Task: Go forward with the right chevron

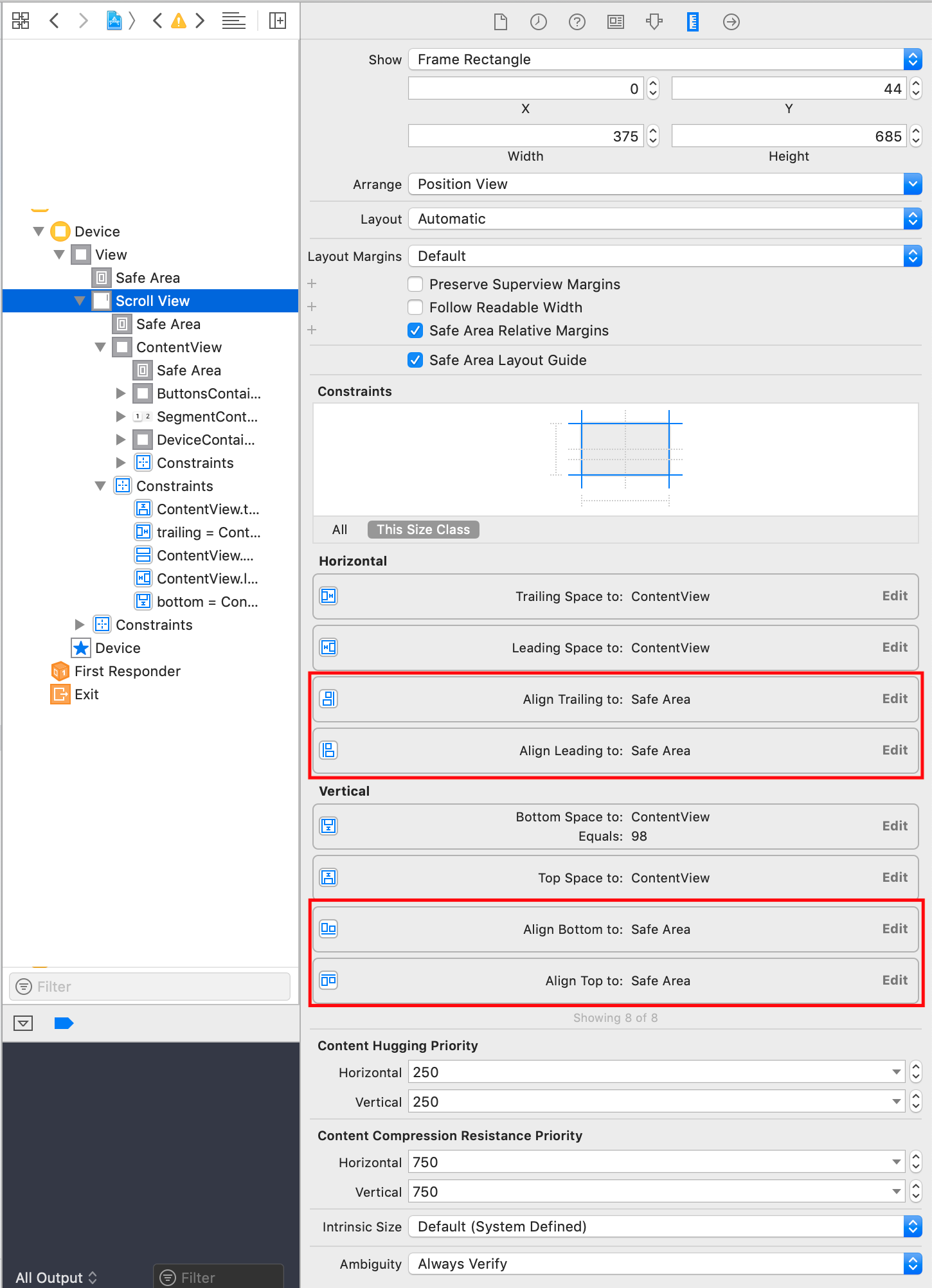Action: (83, 21)
